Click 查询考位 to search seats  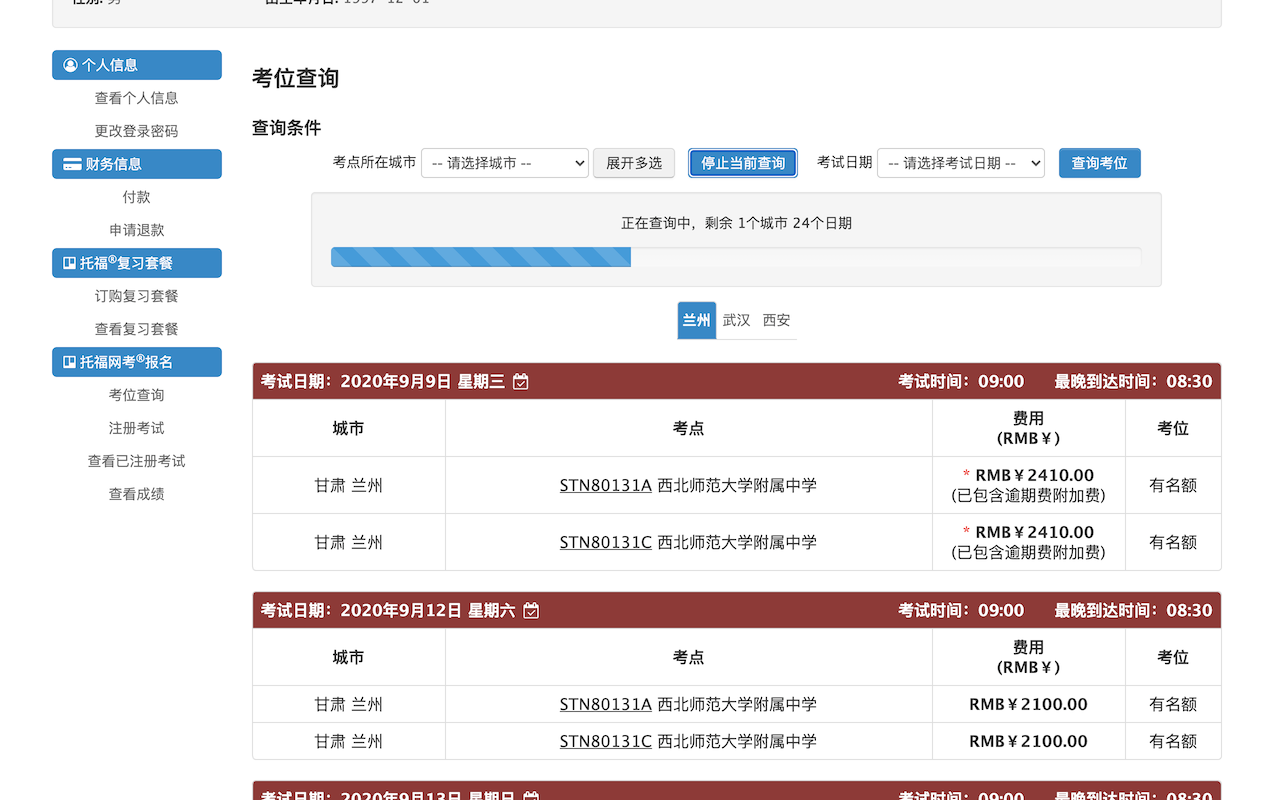(1099, 163)
